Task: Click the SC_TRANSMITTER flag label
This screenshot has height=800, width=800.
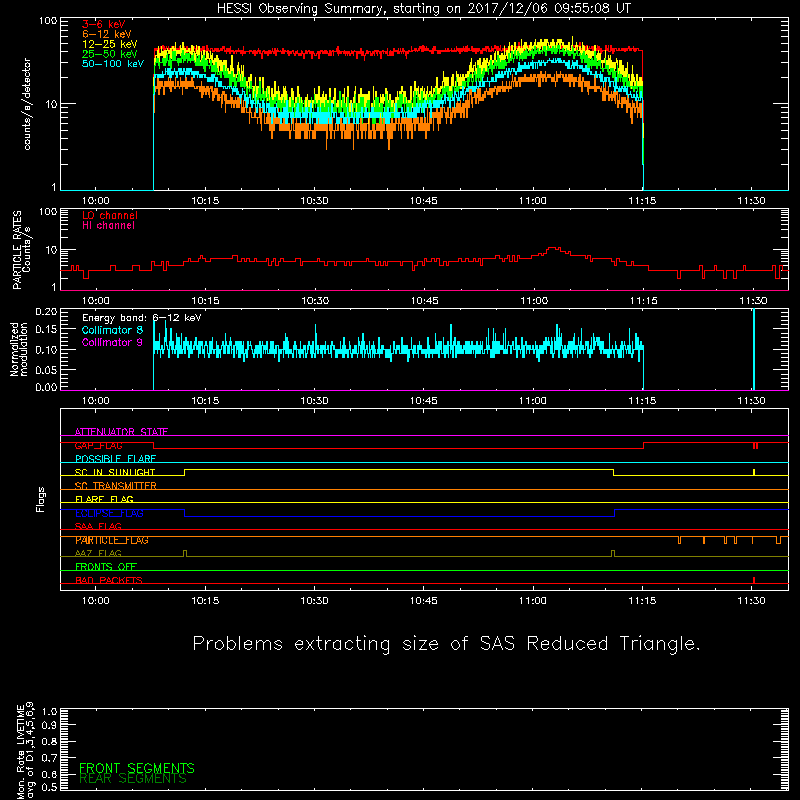Action: click(116, 486)
